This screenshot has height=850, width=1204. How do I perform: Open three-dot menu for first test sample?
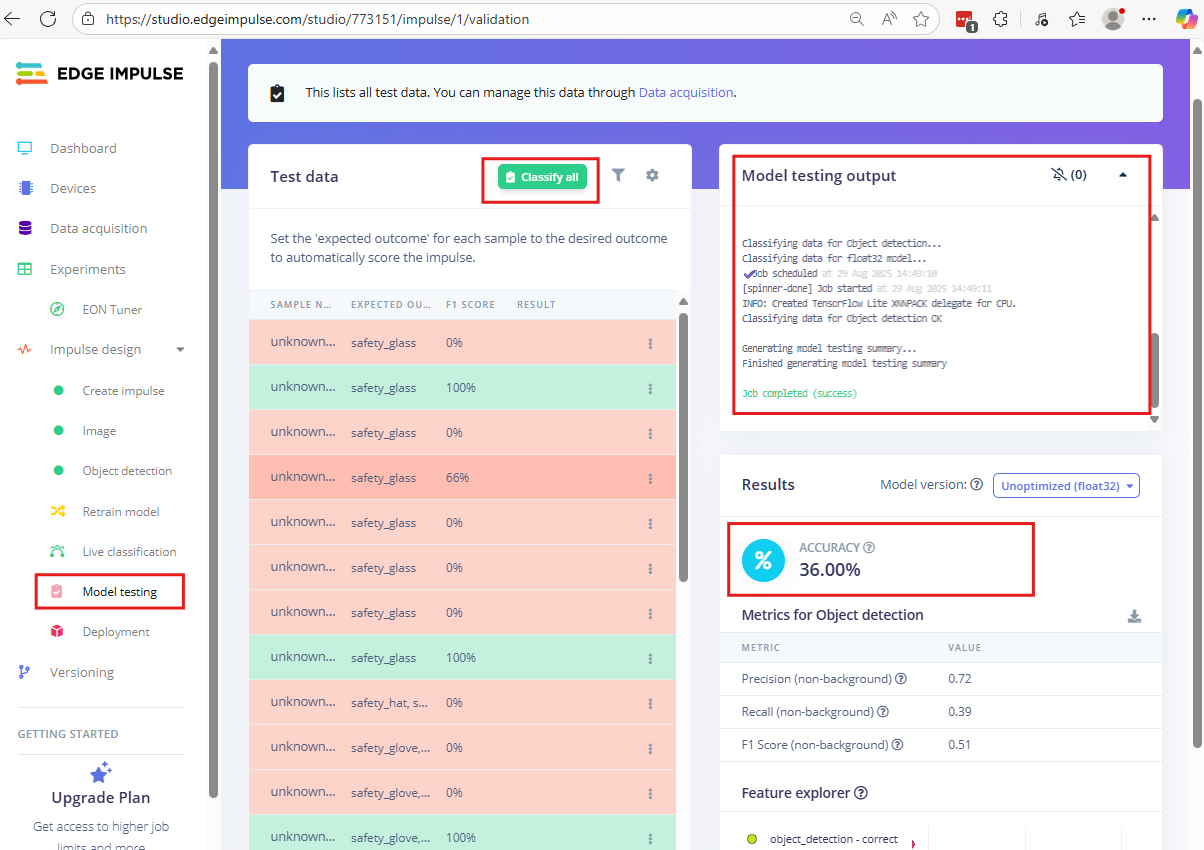click(x=650, y=343)
